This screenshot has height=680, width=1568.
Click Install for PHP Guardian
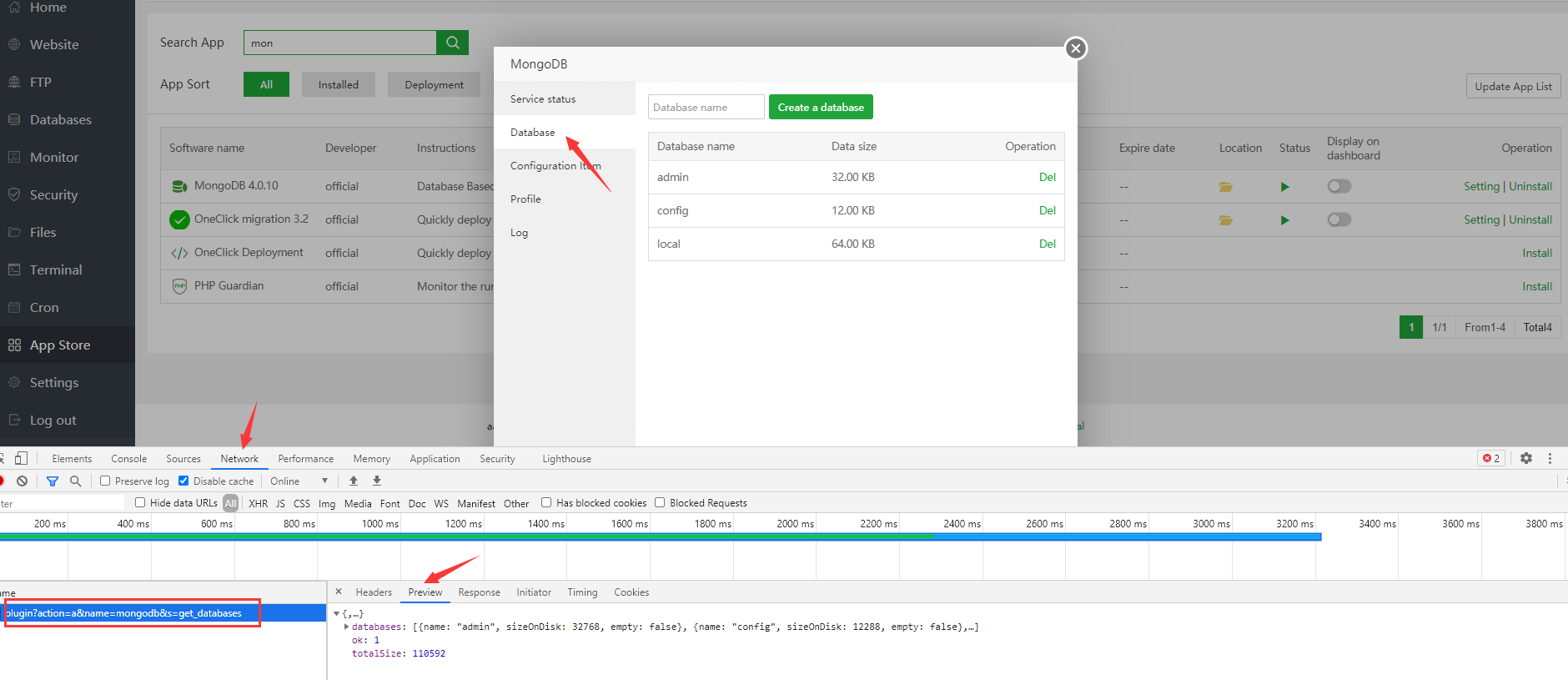tap(1537, 286)
